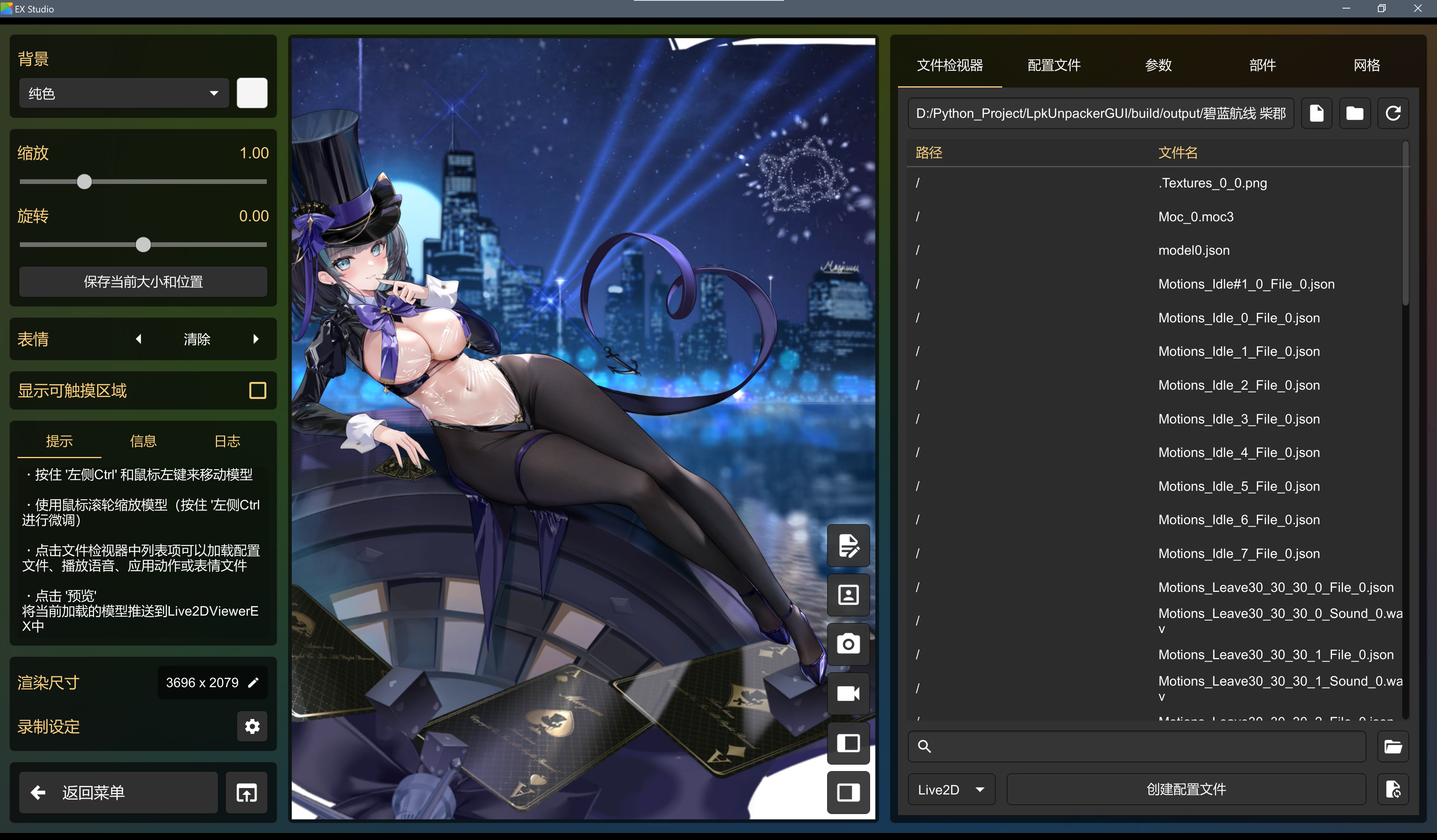This screenshot has height=840, width=1437.
Task: Click the refresh icon beside the path
Action: click(x=1393, y=114)
